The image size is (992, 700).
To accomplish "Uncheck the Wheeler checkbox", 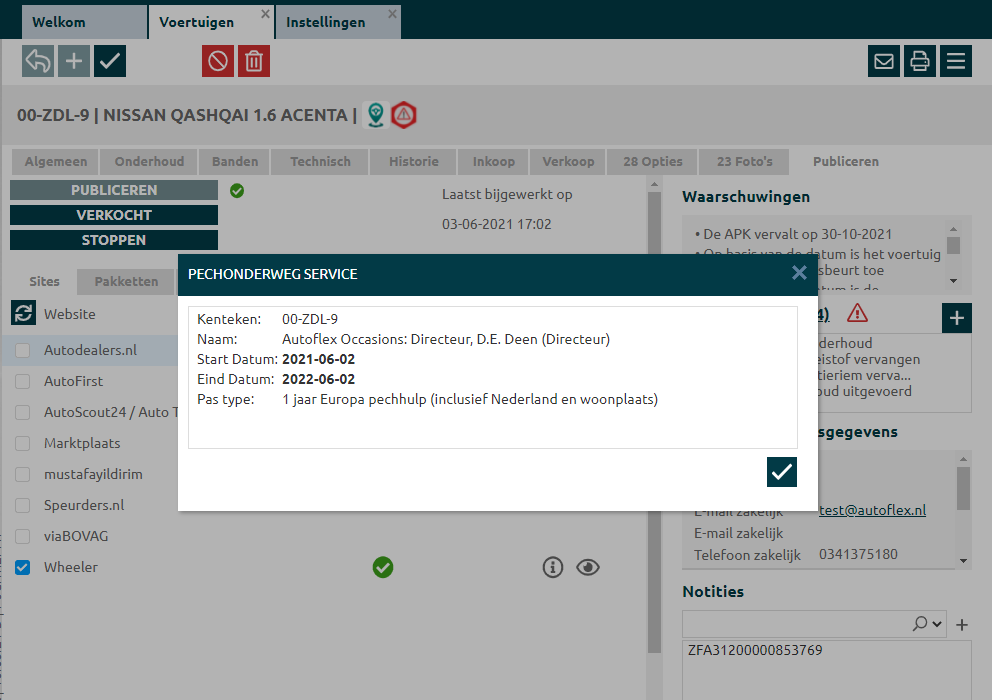I will 23,568.
